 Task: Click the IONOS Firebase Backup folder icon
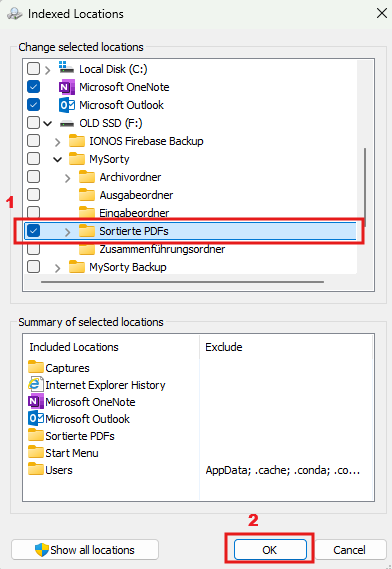77,140
